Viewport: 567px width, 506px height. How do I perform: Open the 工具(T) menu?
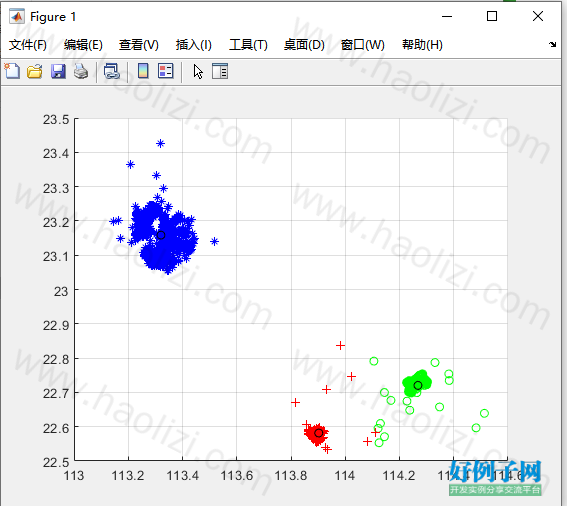tap(248, 45)
